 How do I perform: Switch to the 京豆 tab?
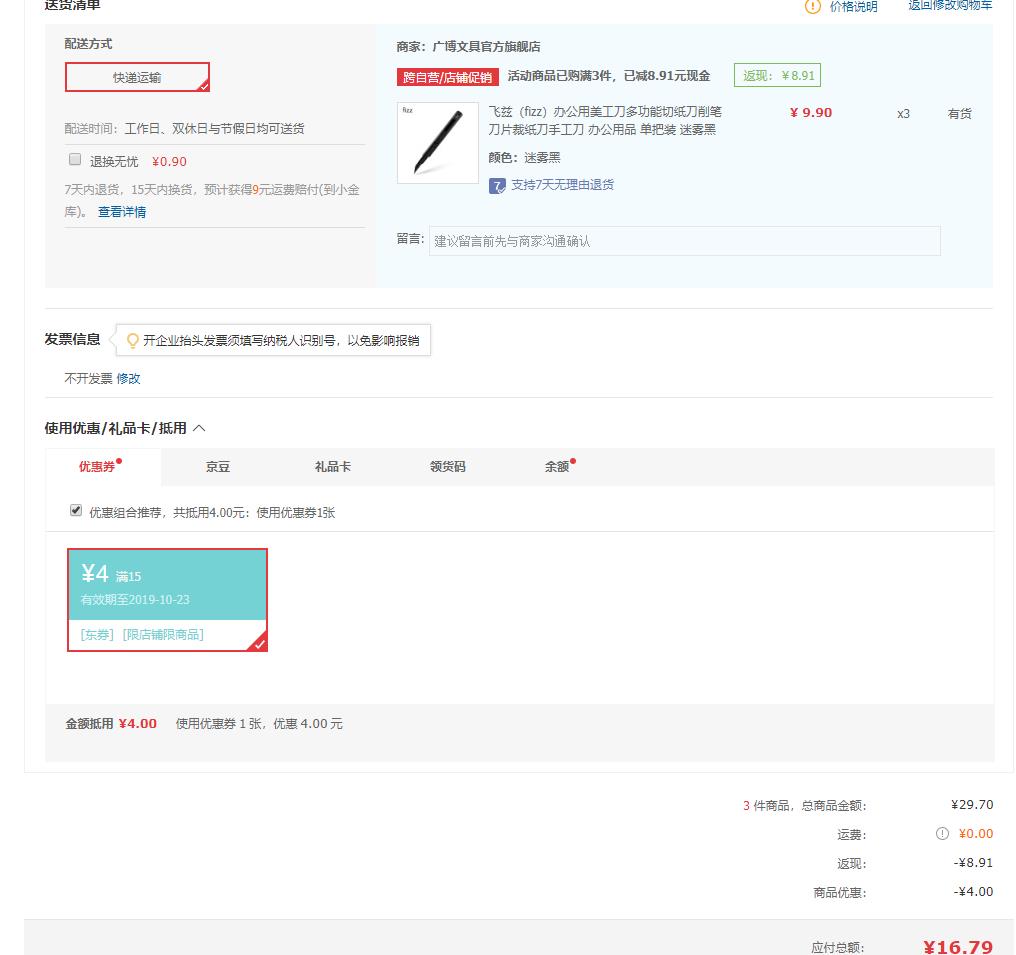tap(218, 466)
